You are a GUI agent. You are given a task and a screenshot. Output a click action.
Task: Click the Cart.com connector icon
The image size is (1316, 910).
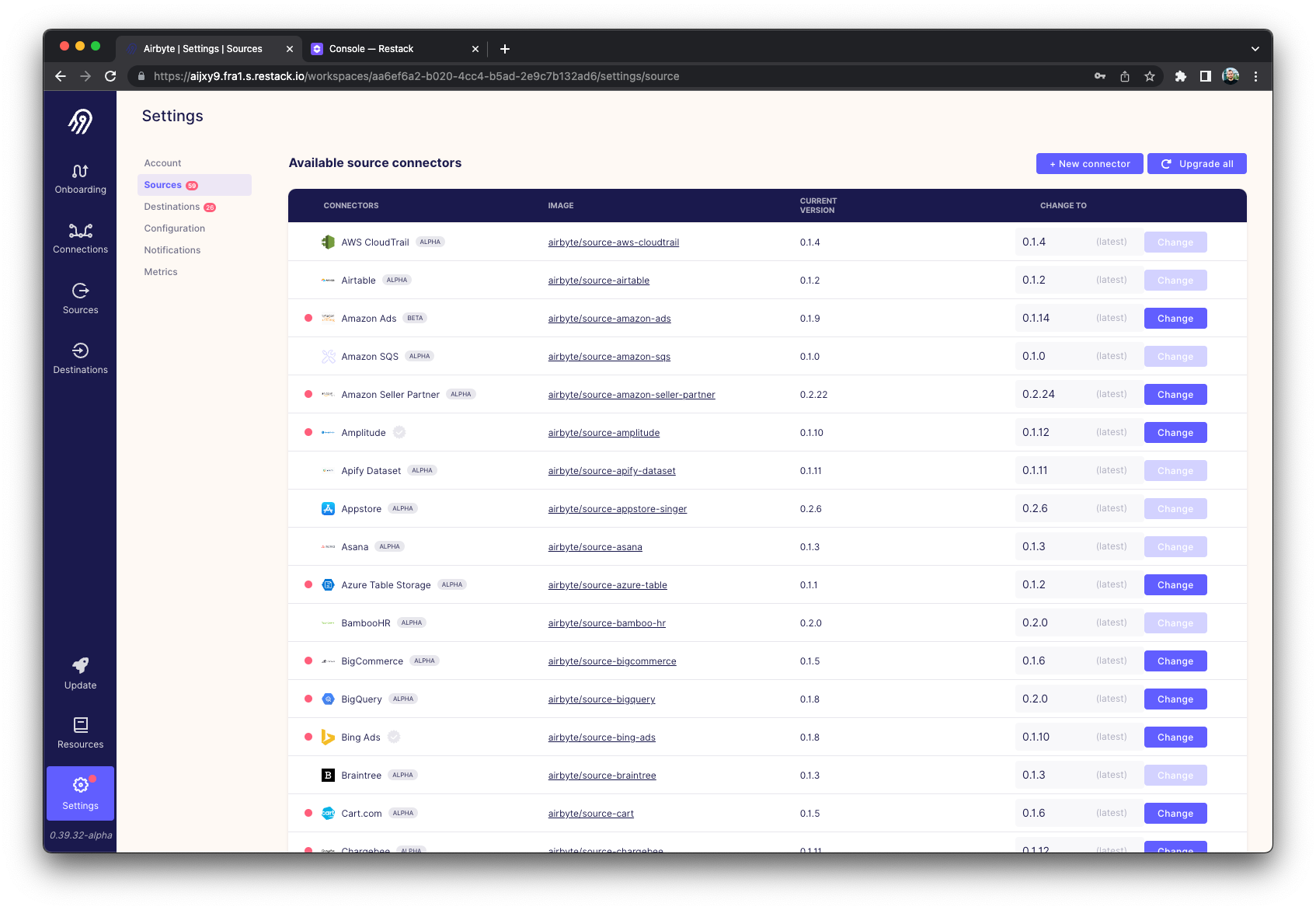click(328, 814)
